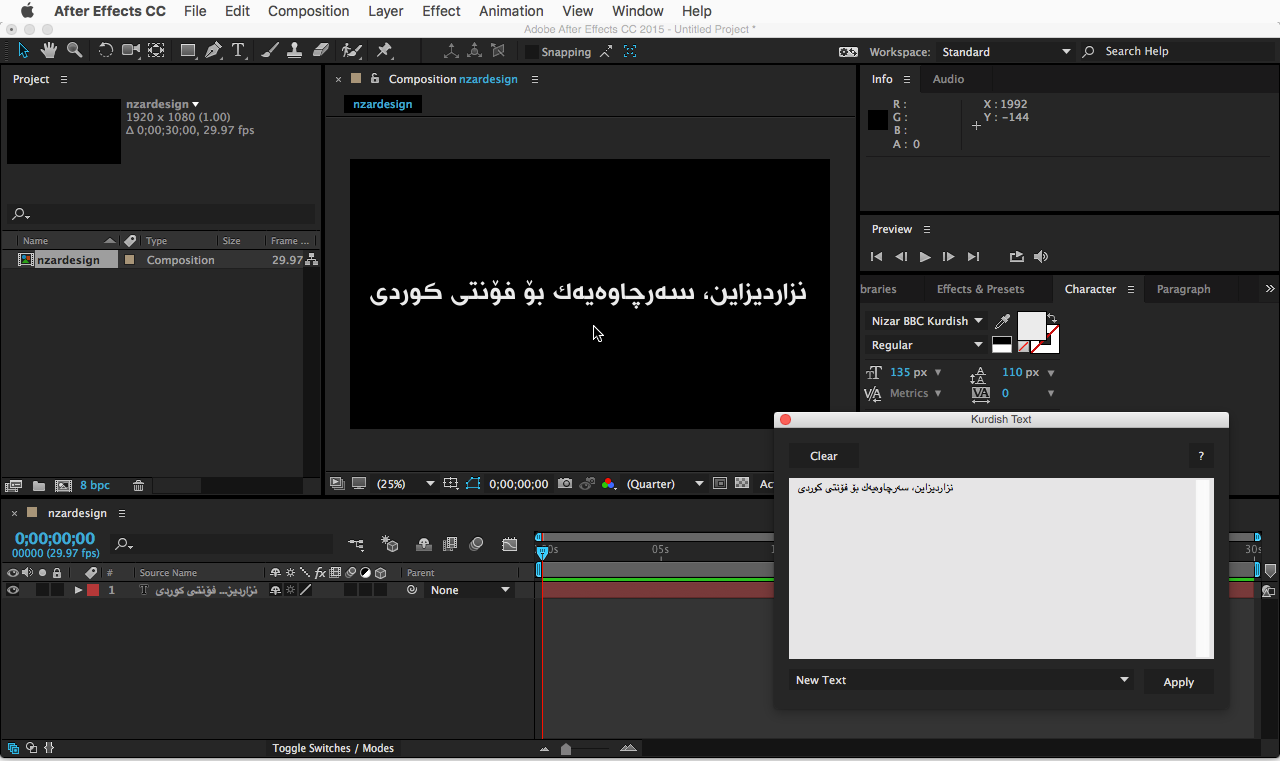Click the Frame Blending film icon in timeline header

coord(450,545)
